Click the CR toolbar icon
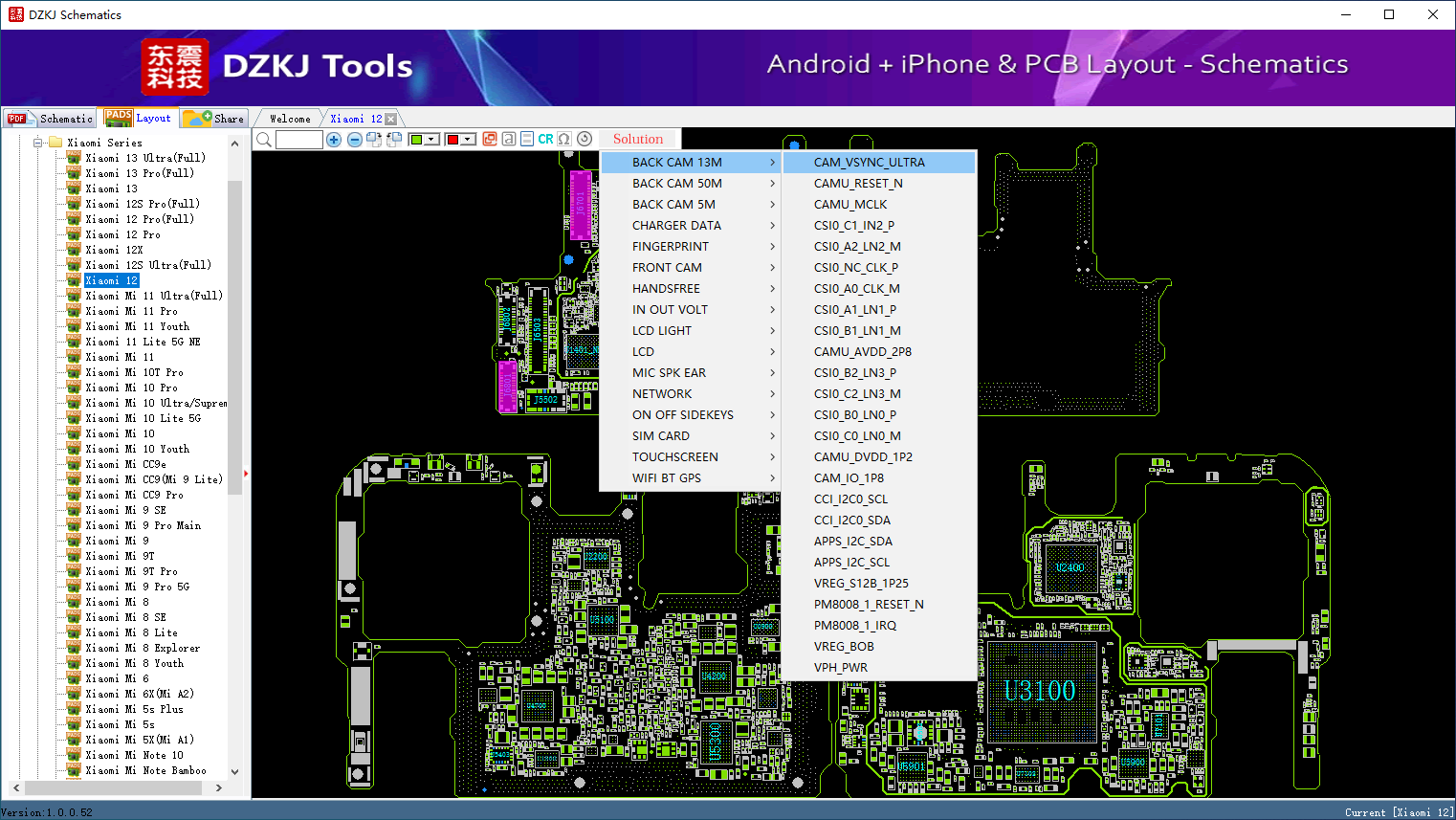1456x820 pixels. pos(545,139)
